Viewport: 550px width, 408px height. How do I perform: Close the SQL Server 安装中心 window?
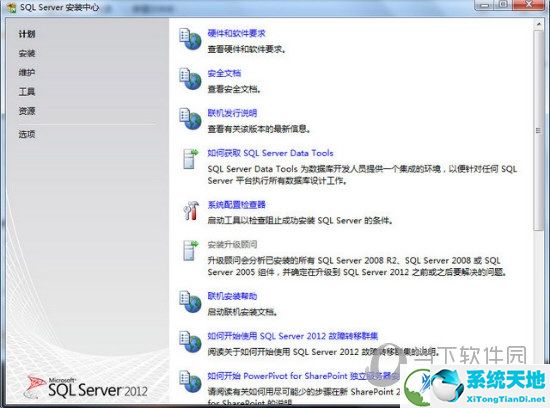click(x=528, y=5)
